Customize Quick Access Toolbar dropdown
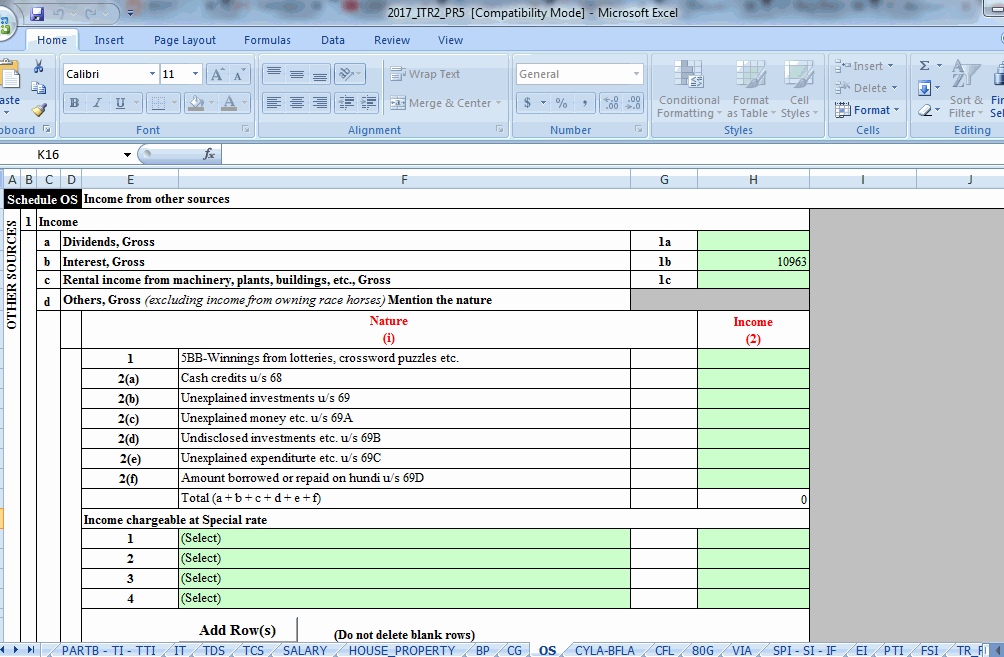The height and width of the screenshot is (657, 1004). tap(130, 13)
